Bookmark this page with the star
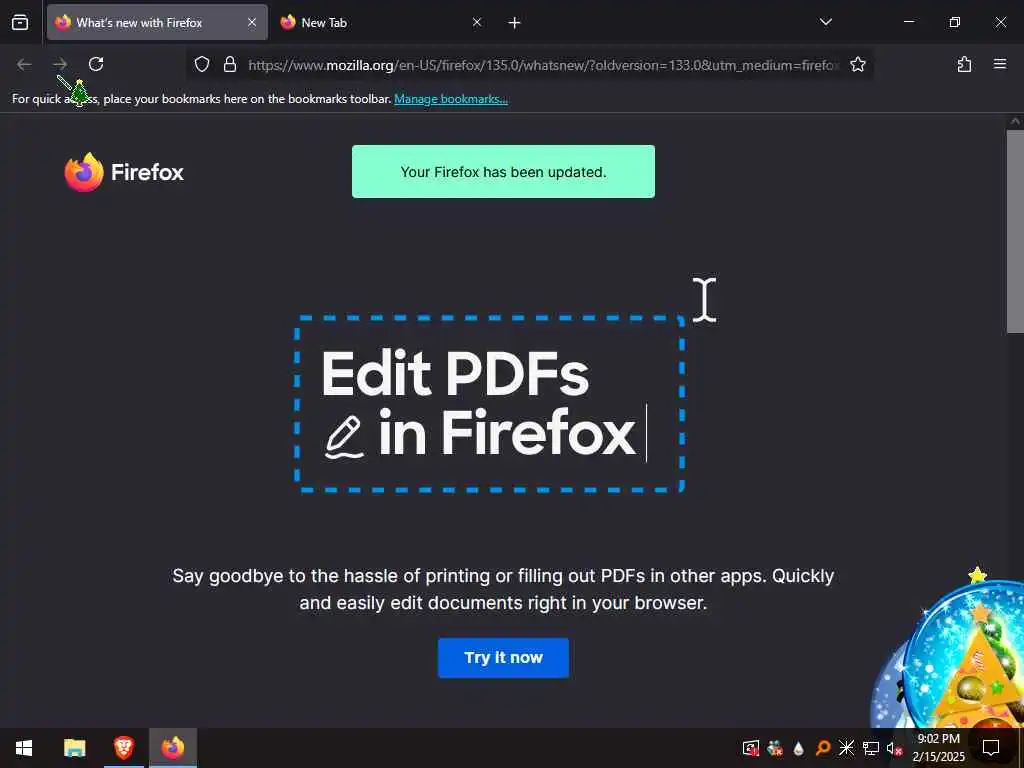The width and height of the screenshot is (1024, 768). (857, 64)
